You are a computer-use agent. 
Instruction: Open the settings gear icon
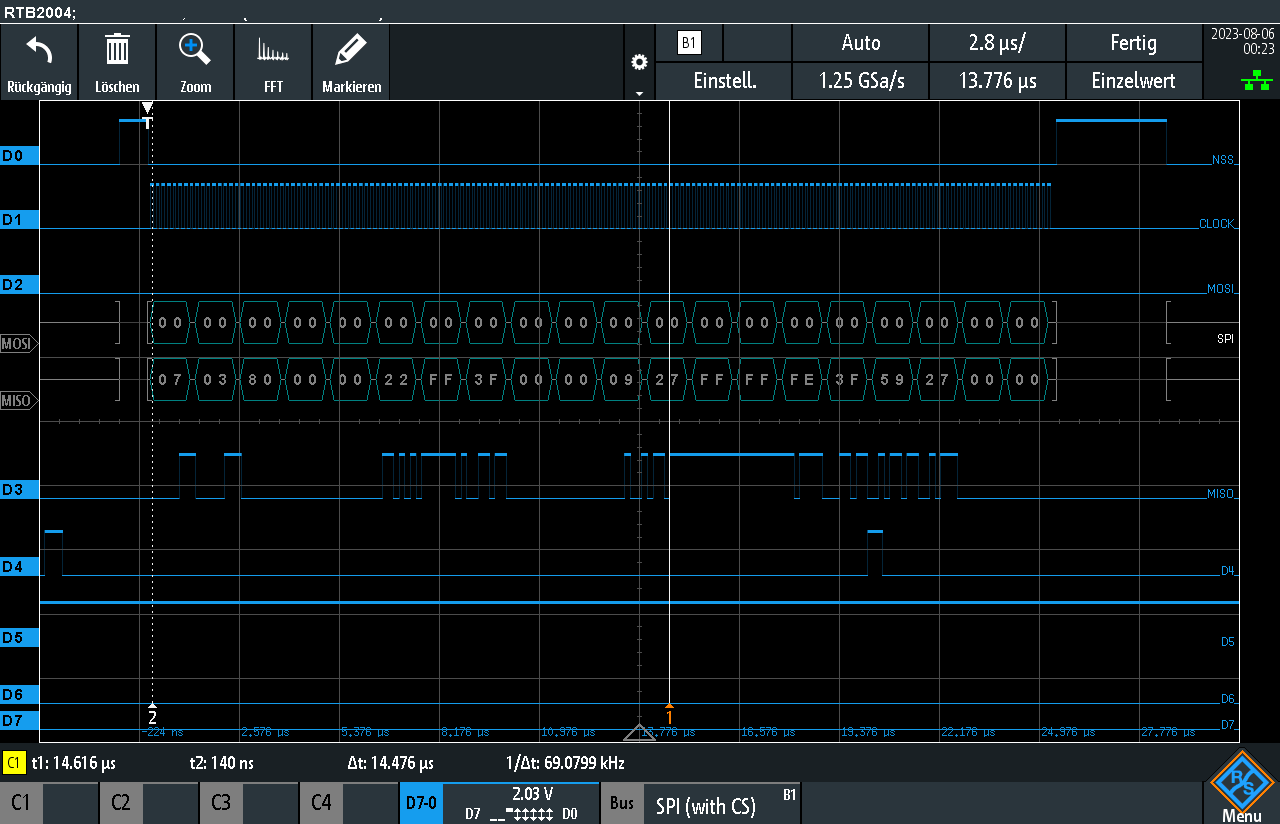pyautogui.click(x=639, y=62)
